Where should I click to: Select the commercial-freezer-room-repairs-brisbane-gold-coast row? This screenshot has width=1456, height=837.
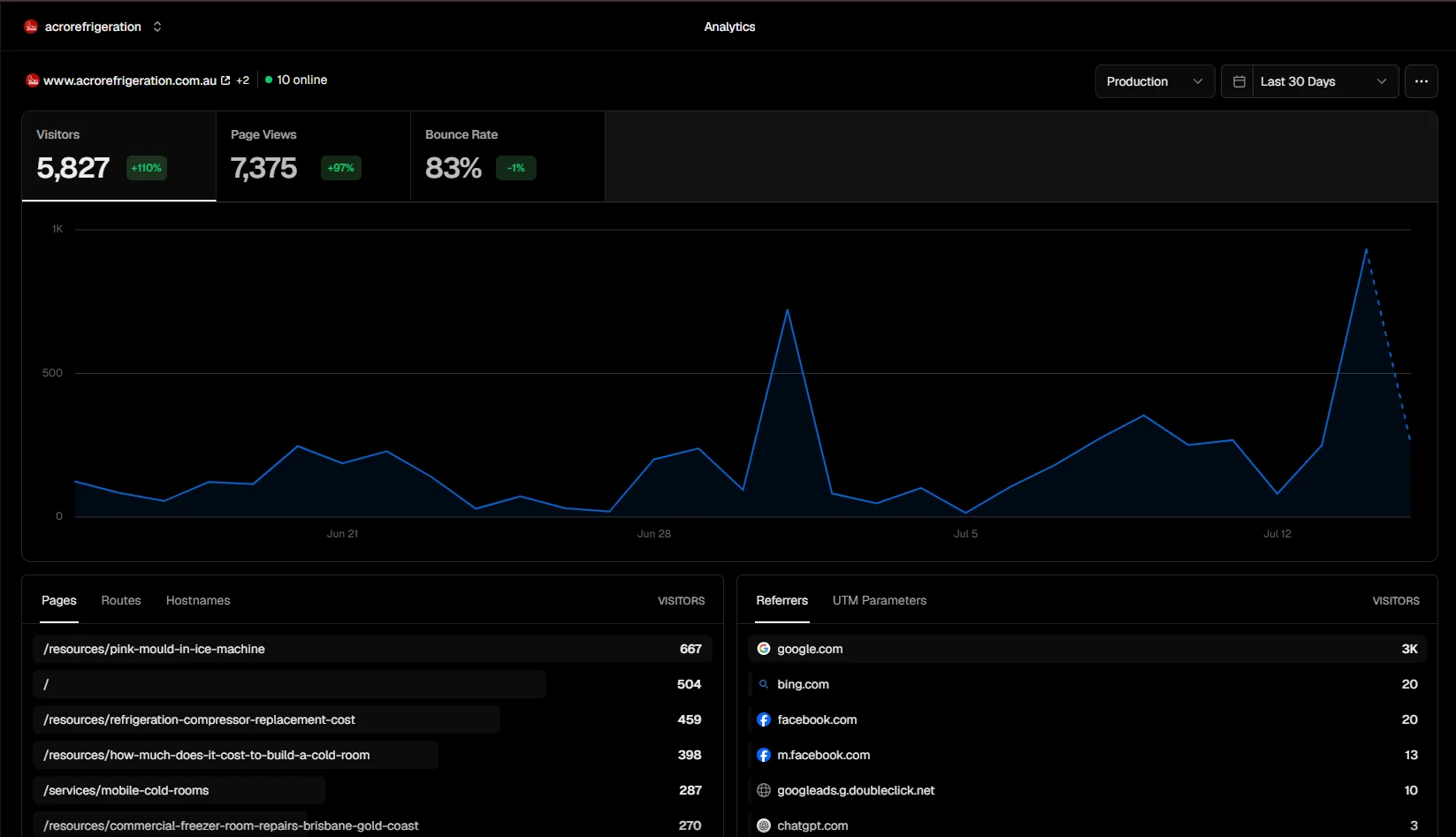[x=372, y=826]
